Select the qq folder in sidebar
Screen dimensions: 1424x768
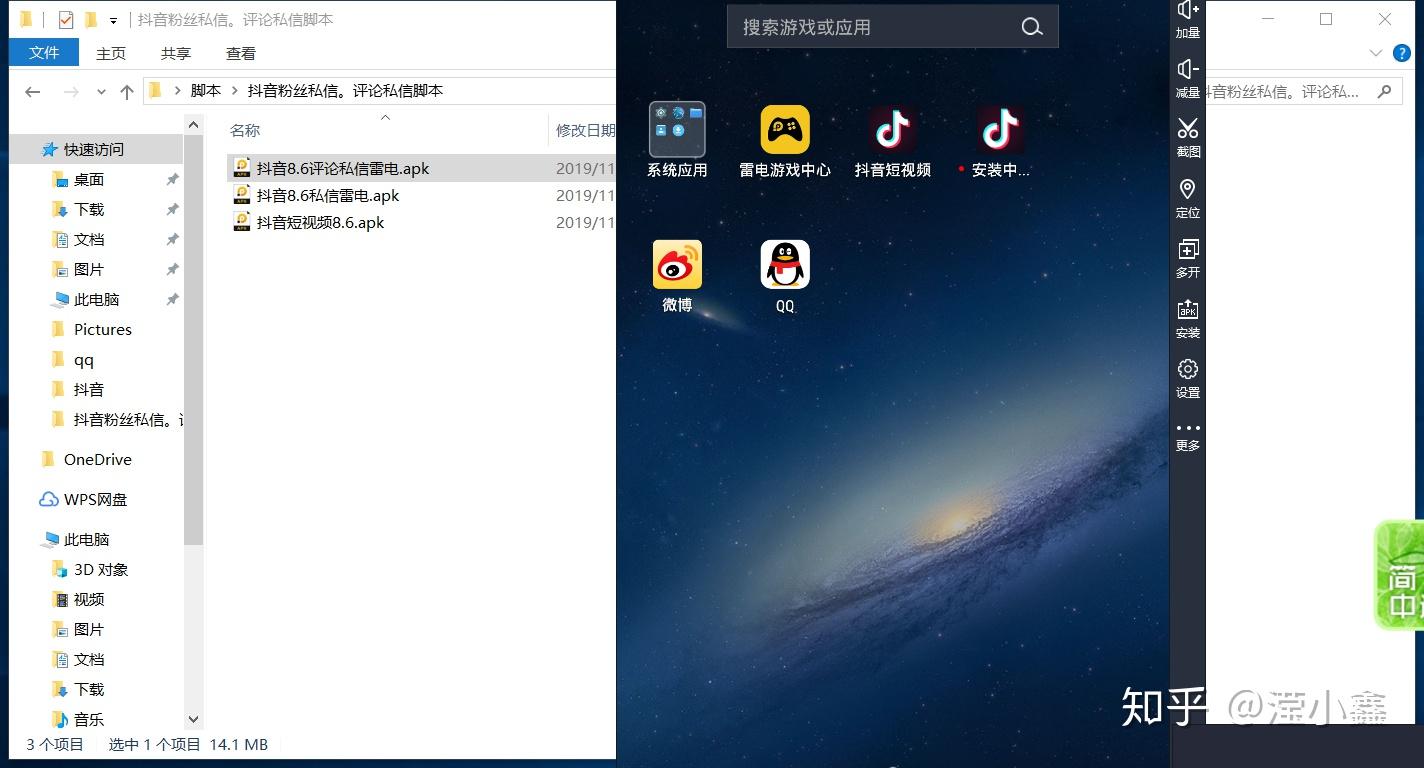[84, 359]
